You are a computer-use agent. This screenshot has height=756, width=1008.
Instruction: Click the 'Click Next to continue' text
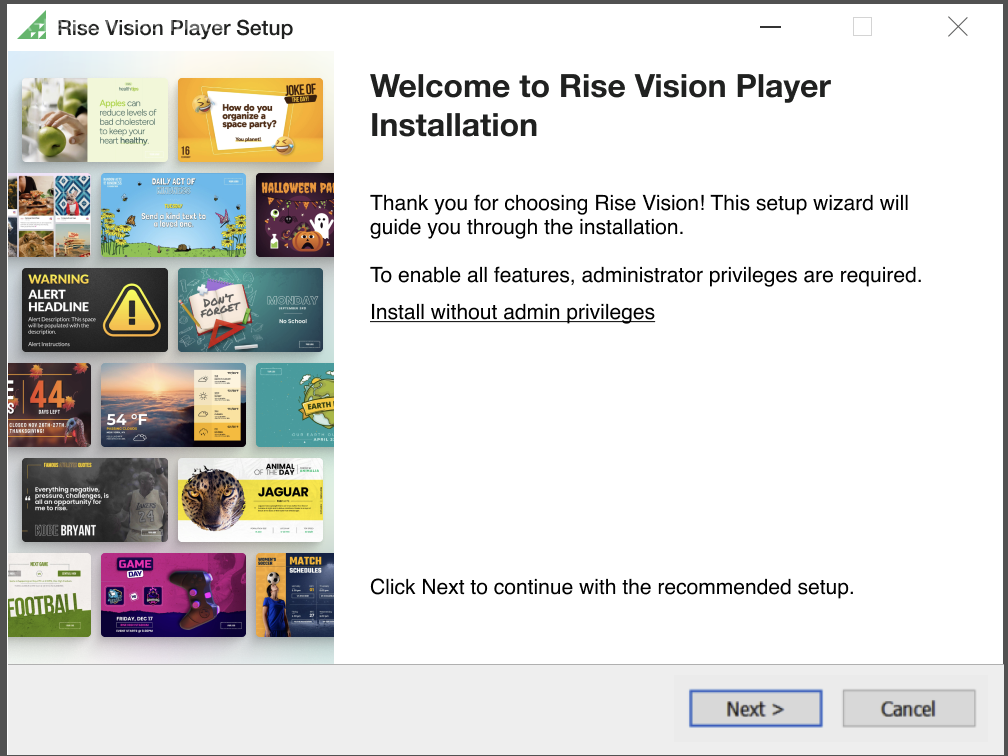[x=611, y=587]
